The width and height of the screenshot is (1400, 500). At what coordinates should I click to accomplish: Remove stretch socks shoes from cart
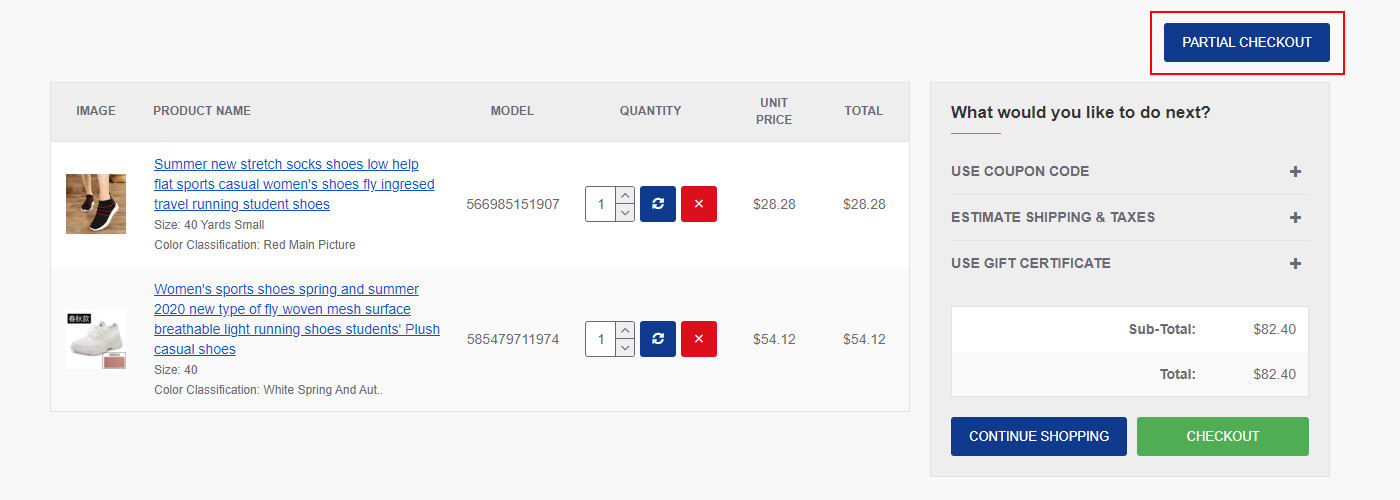point(699,204)
